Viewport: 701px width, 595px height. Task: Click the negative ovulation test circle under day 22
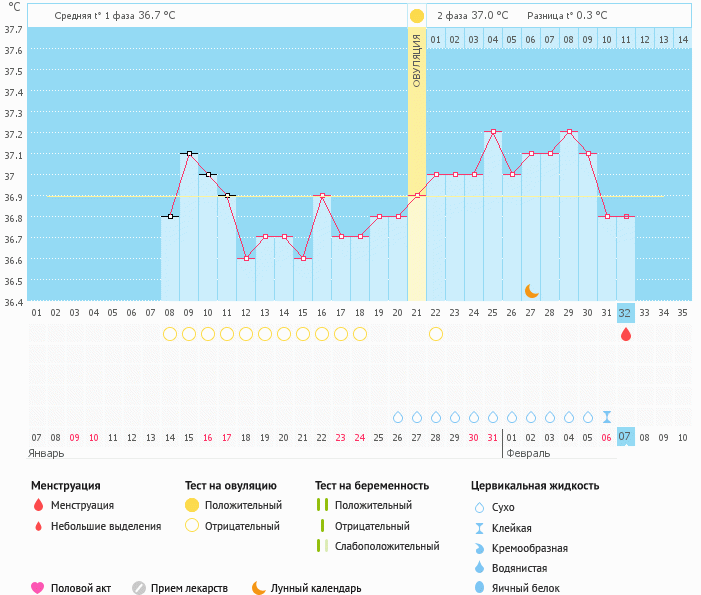(x=436, y=334)
